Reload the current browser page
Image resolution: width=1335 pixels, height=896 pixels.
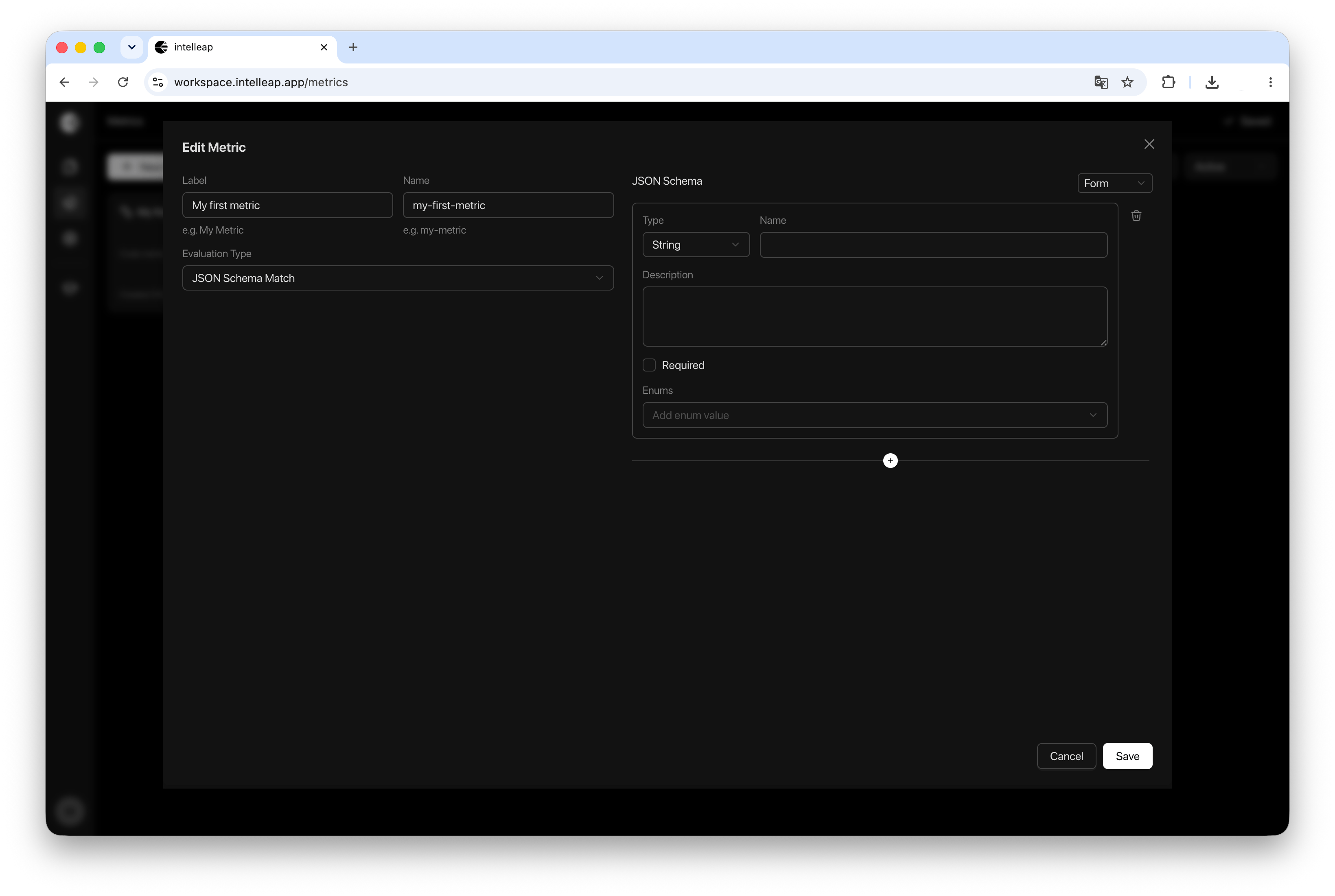tap(123, 82)
